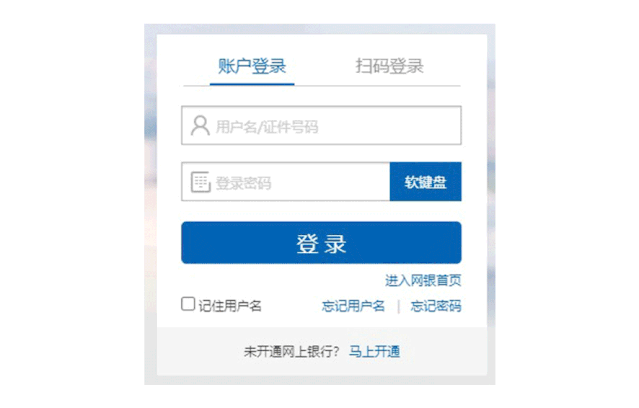Click the blurred border around the login card

pyautogui.click(x=150, y=204)
